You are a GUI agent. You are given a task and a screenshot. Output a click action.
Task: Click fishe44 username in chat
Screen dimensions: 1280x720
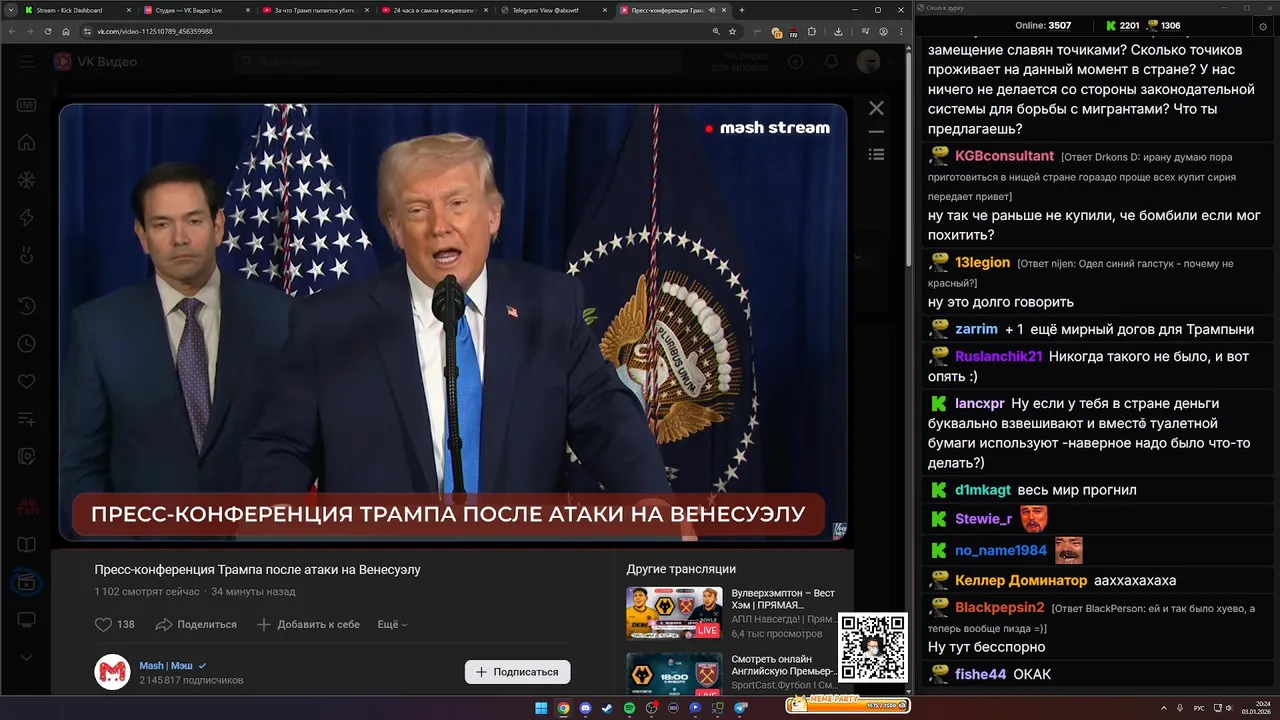pyautogui.click(x=980, y=674)
